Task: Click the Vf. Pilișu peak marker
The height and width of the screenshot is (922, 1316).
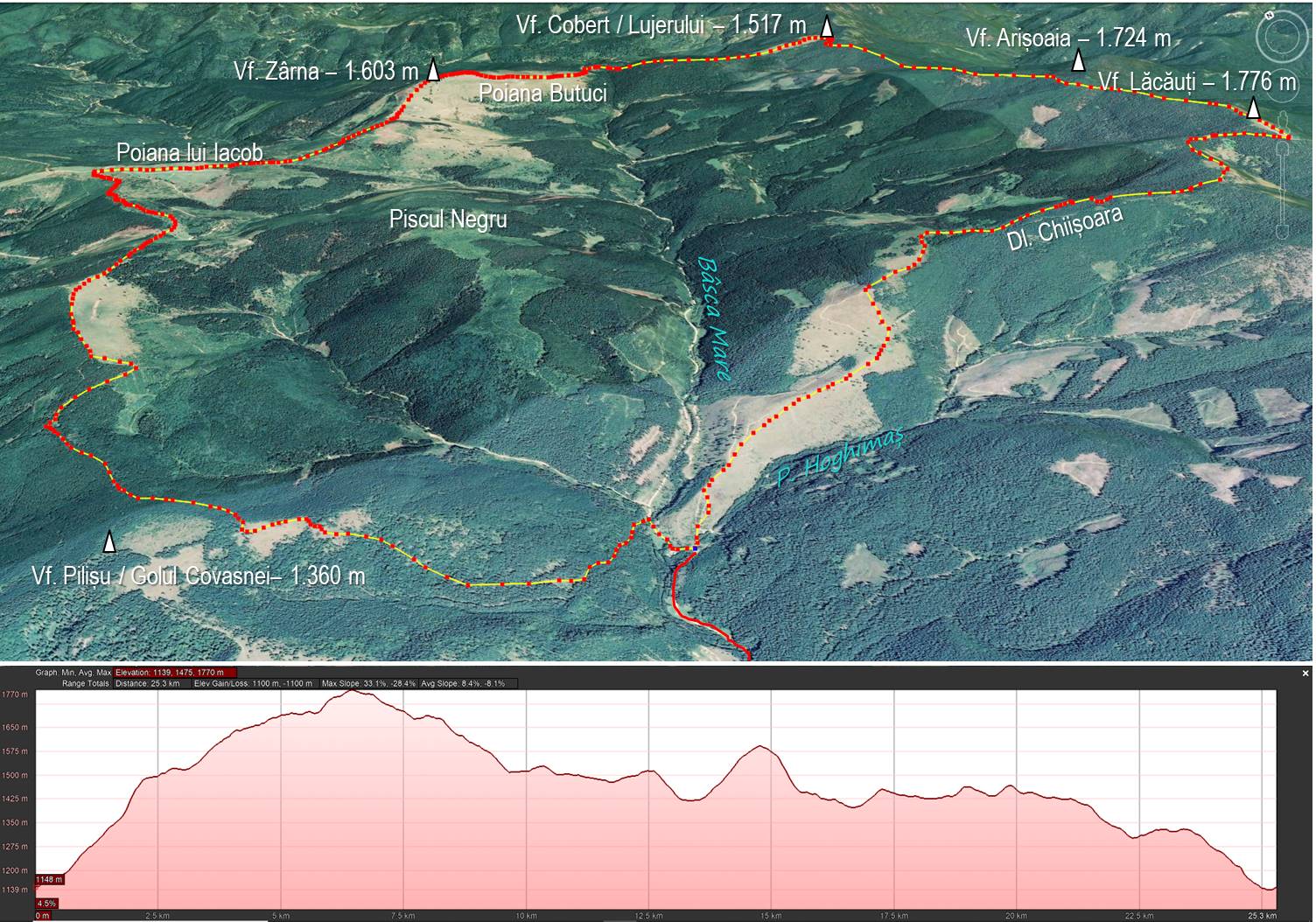Action: click(109, 542)
